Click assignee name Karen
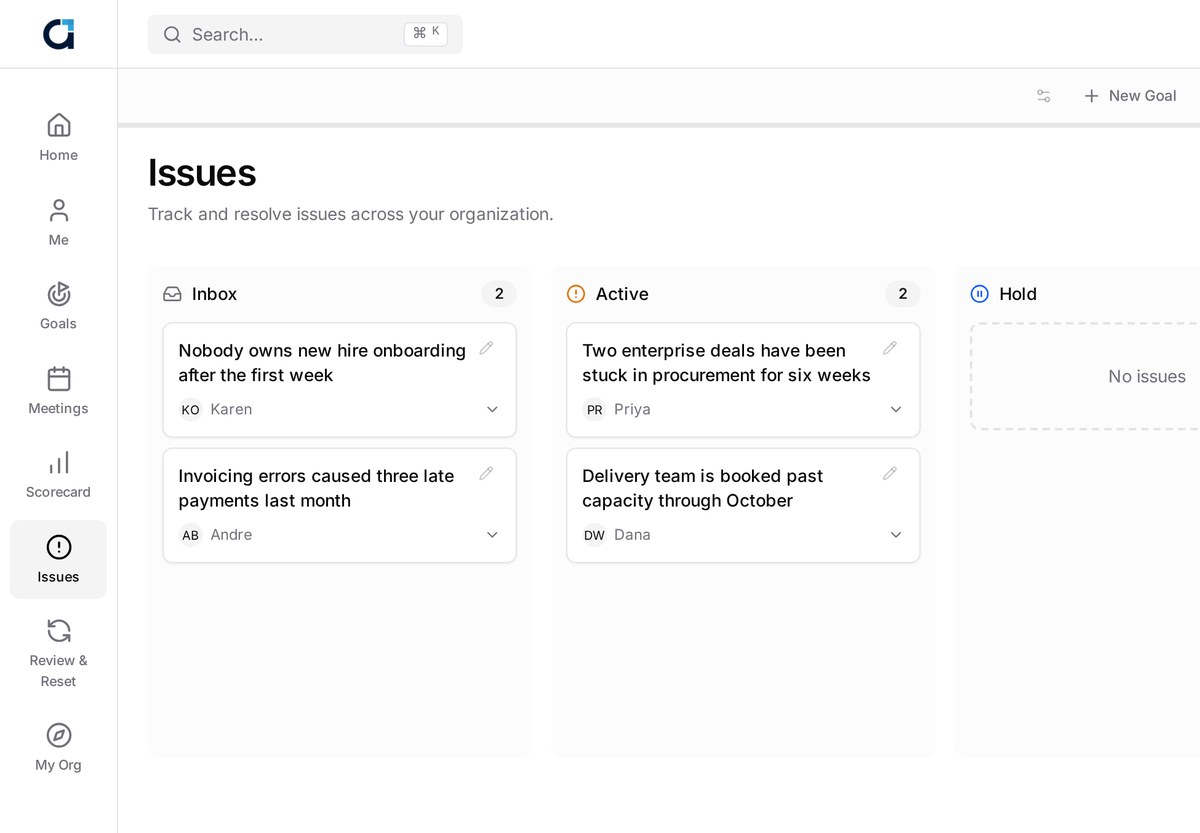The image size is (1200, 833). pyautogui.click(x=231, y=409)
